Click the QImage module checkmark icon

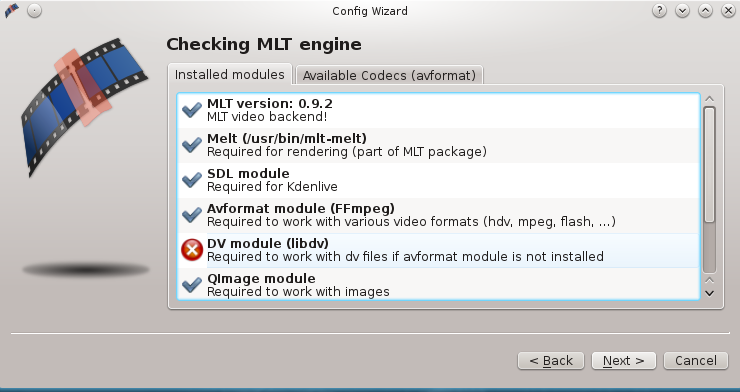point(192,284)
